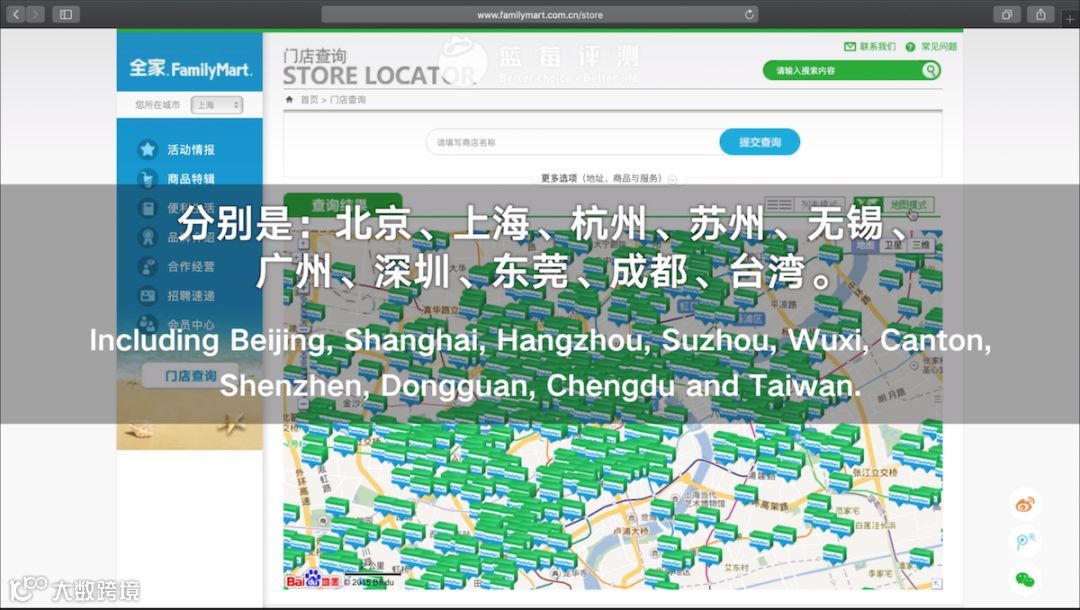Reload the page using the refresh icon
This screenshot has width=1080, height=610.
tap(749, 14)
